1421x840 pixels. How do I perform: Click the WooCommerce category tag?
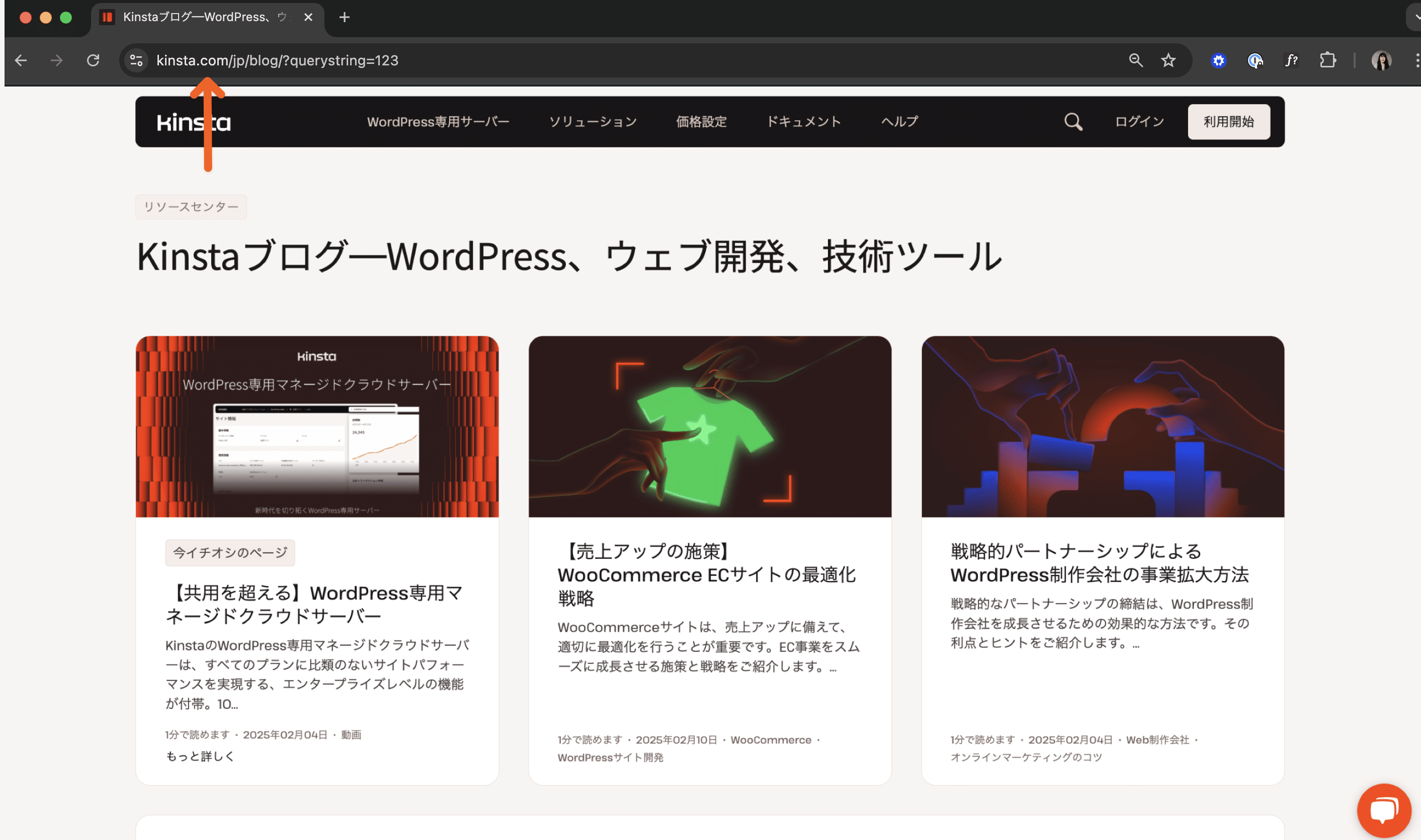[x=770, y=740]
